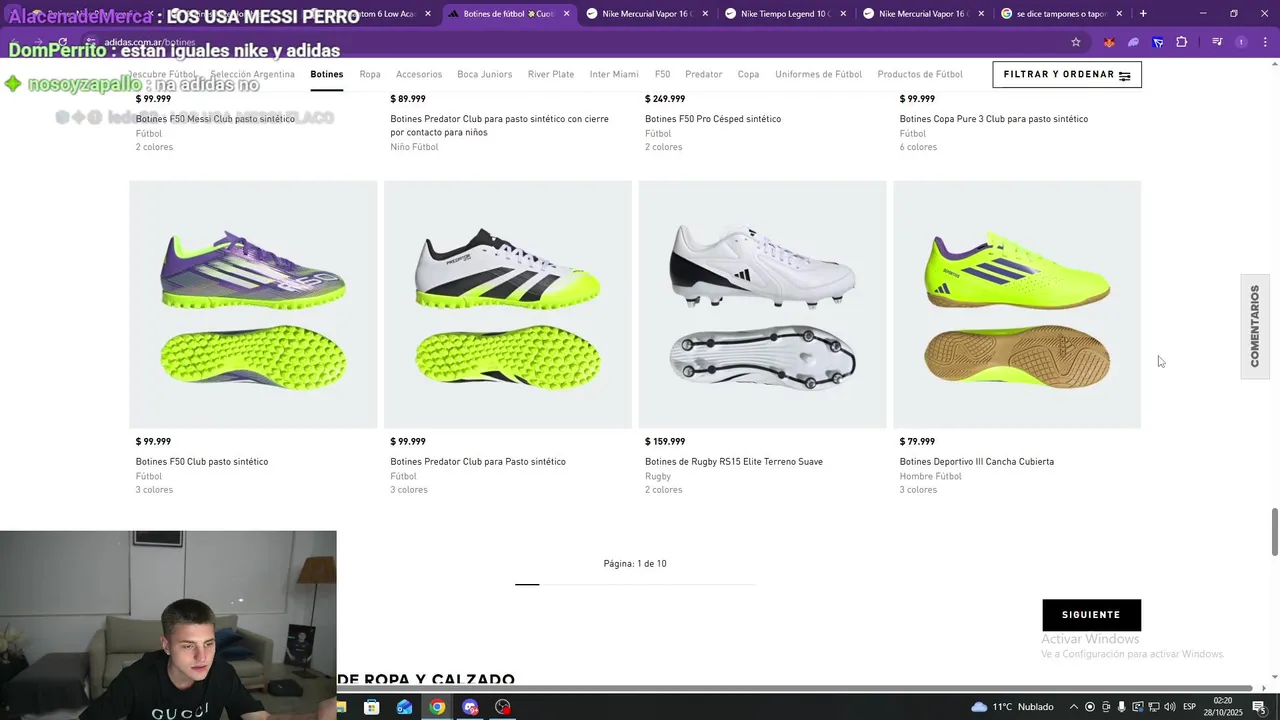
Task: Open 'Botines Predator Club para Pasto sintético' link
Action: tap(478, 462)
